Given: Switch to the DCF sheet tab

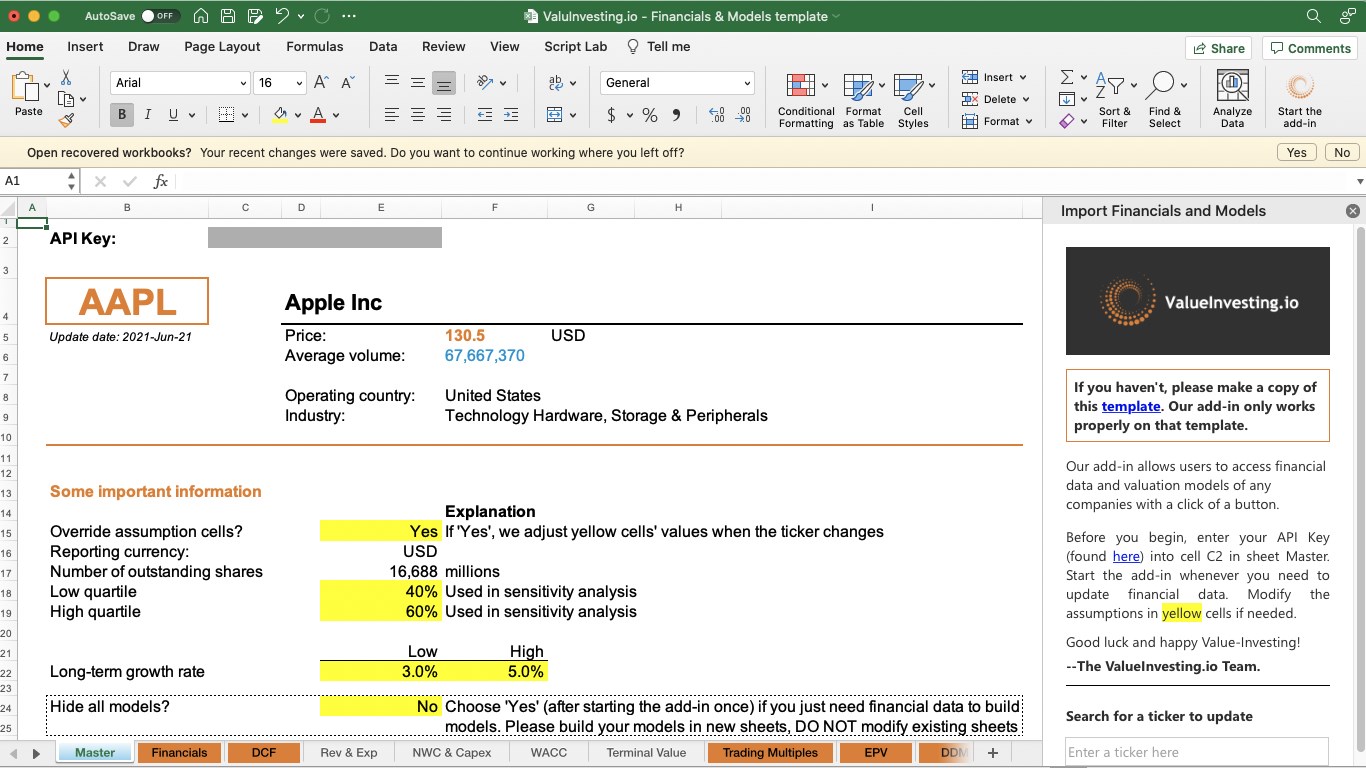Looking at the screenshot, I should pyautogui.click(x=264, y=752).
